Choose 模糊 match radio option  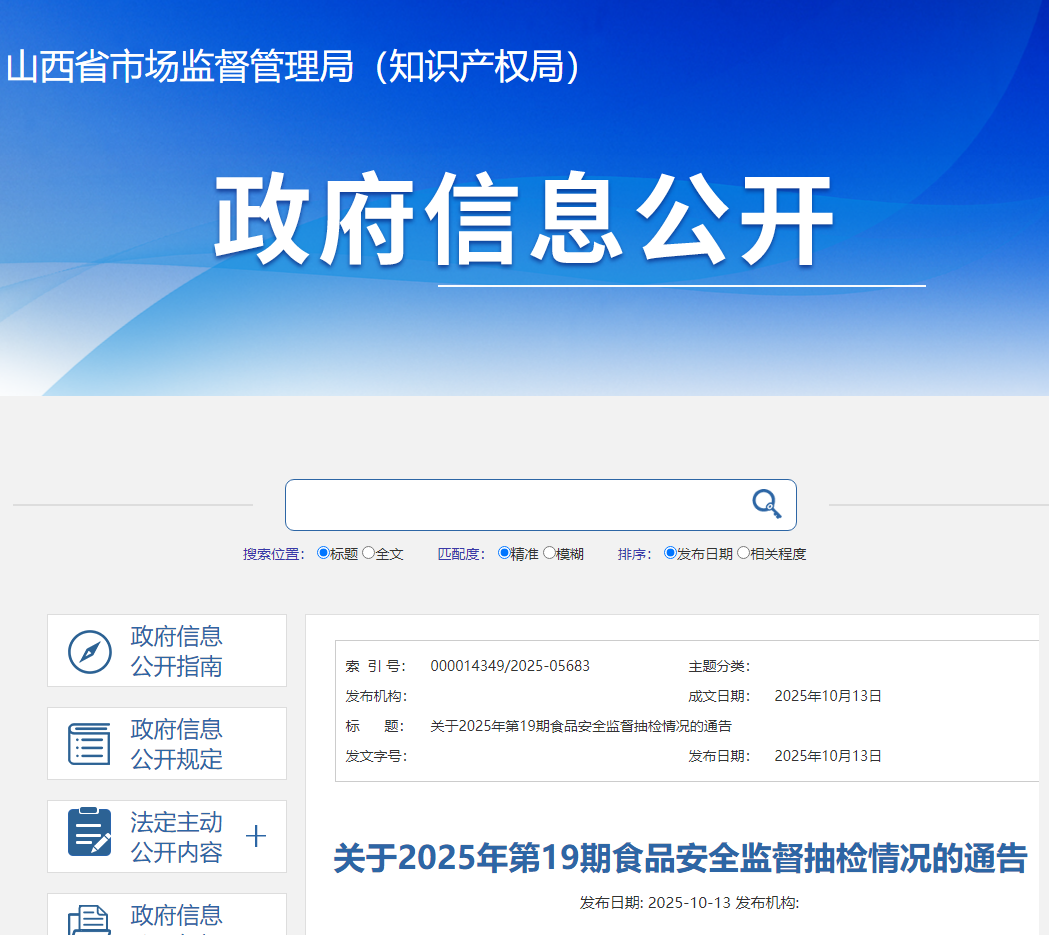(x=549, y=553)
